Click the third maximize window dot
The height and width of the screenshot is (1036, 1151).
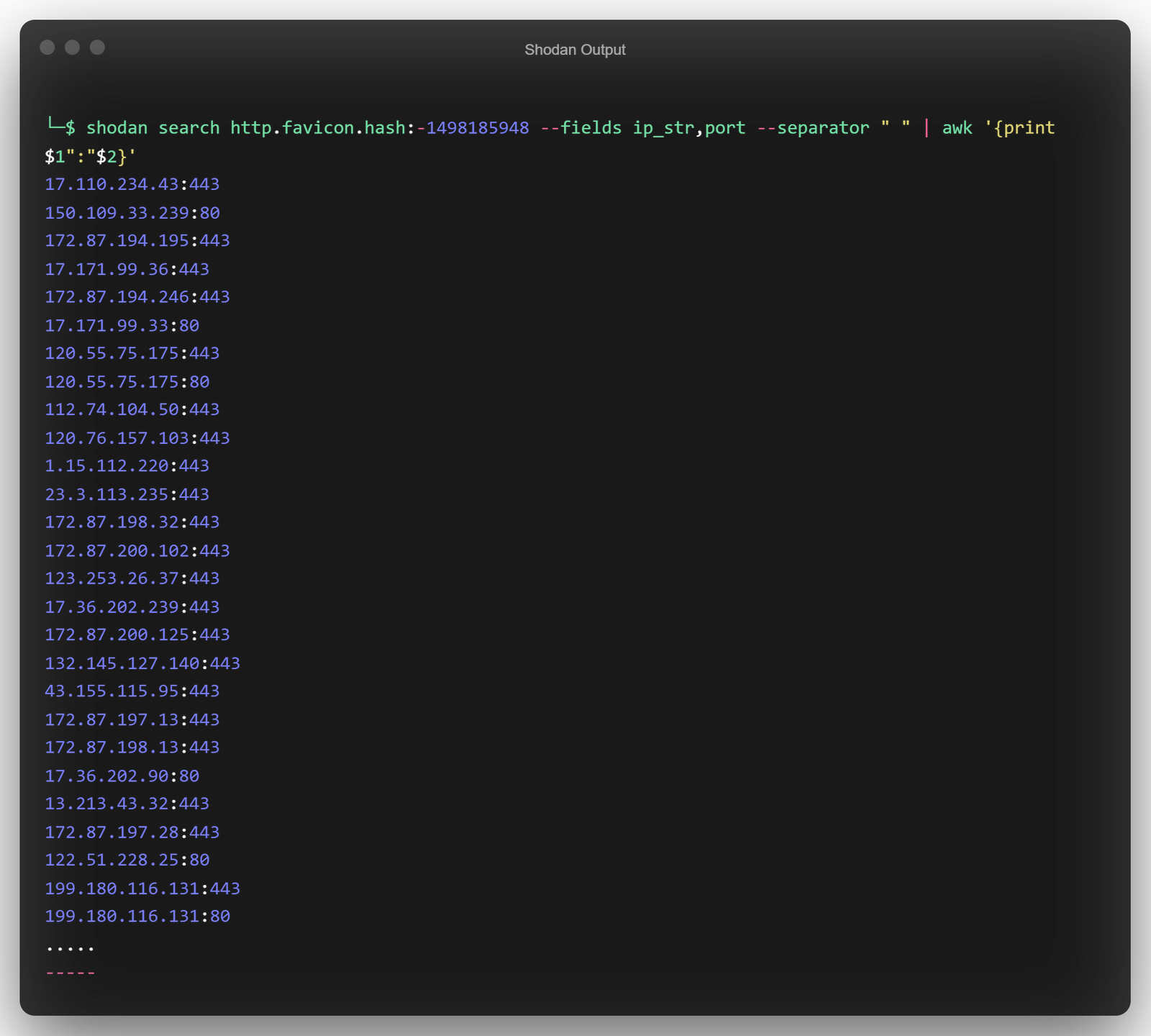pos(97,47)
